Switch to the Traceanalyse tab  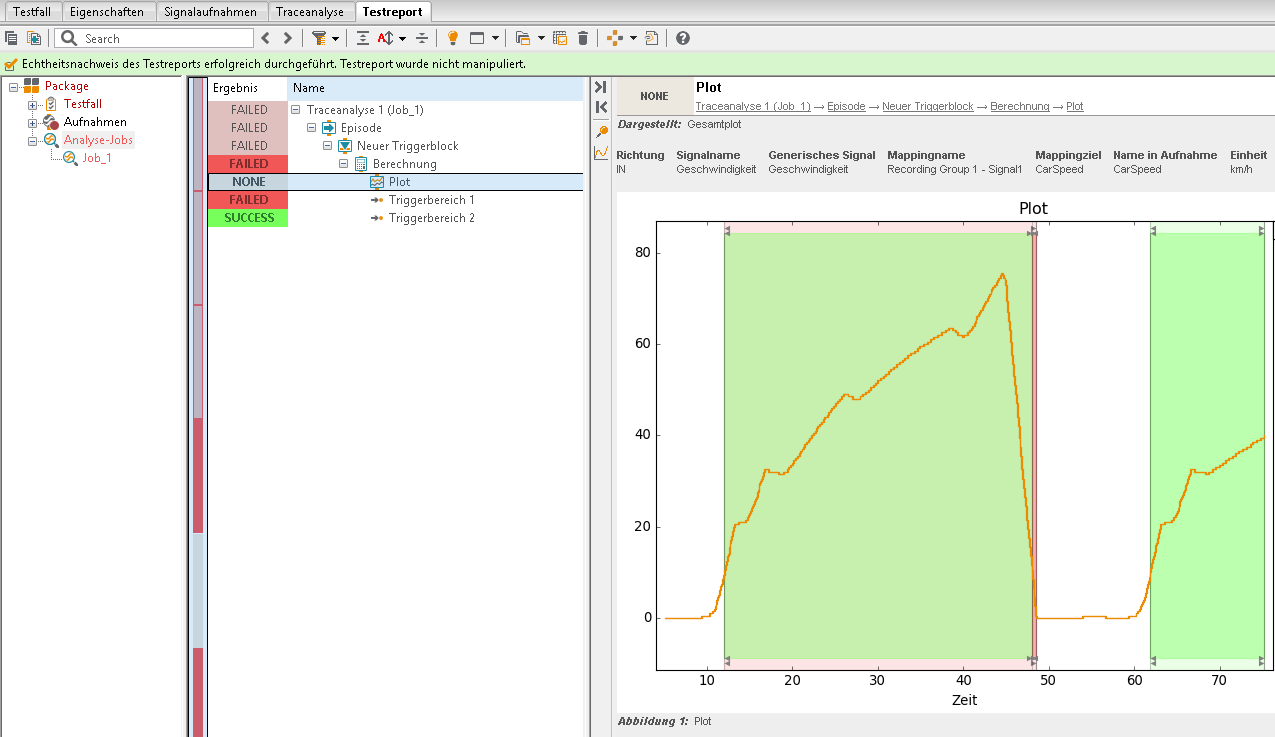pos(310,12)
